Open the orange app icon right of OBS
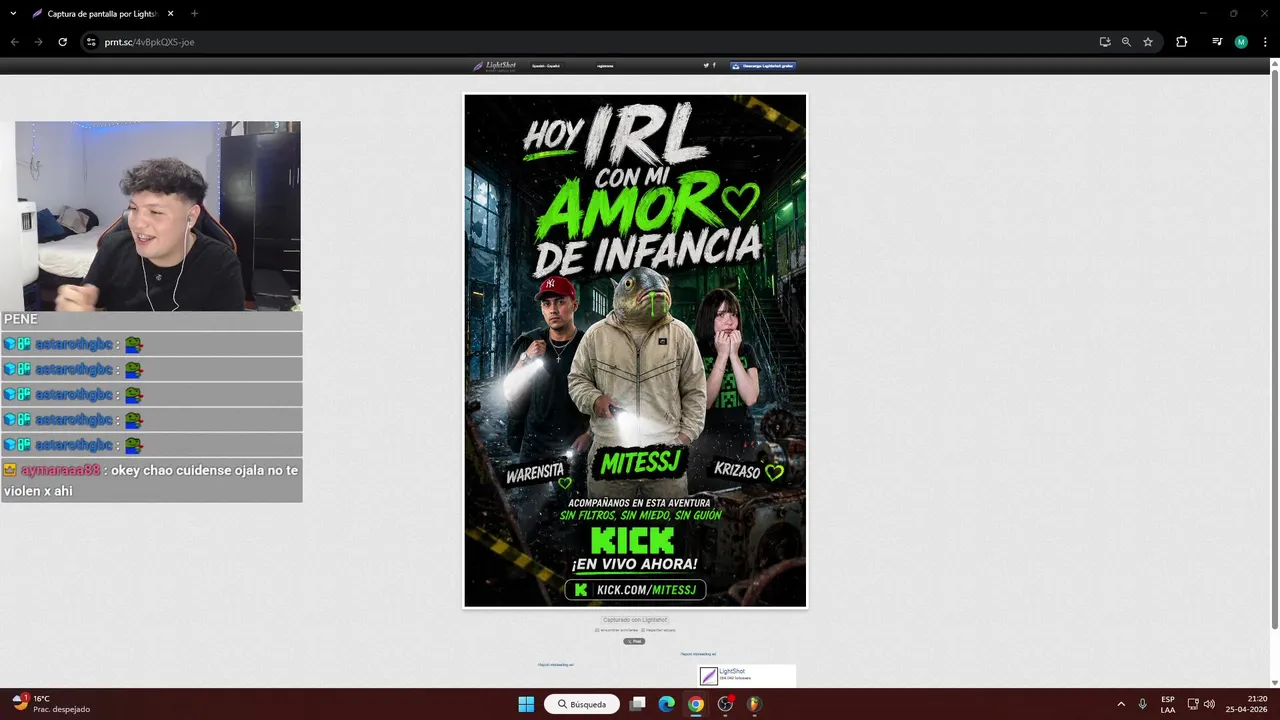Screen dimensions: 1280x720 [755, 704]
